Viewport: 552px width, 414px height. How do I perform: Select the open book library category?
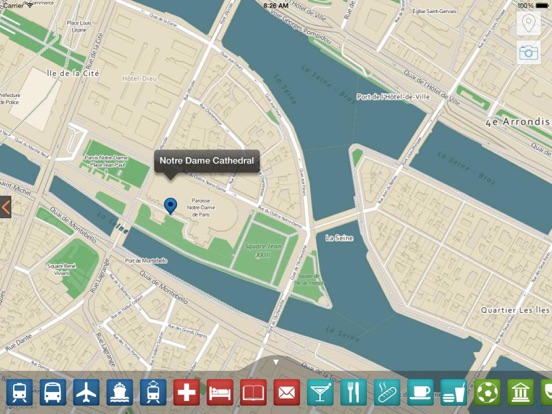(x=253, y=392)
